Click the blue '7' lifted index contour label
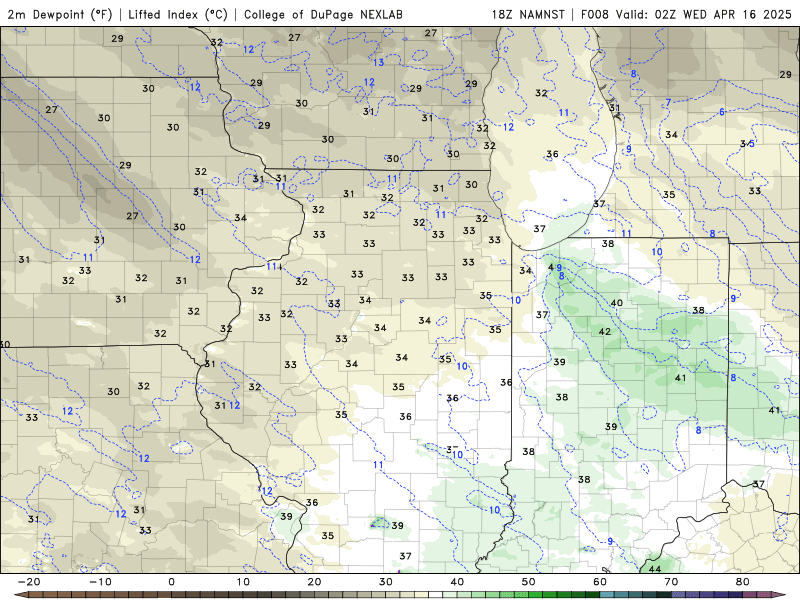This screenshot has width=800, height=600. click(x=668, y=103)
